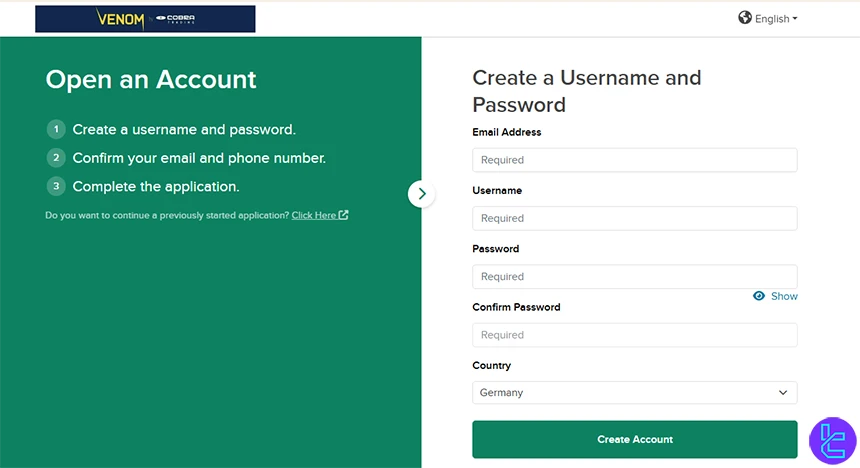Click the 'Open an Account' heading
The width and height of the screenshot is (860, 468).
pyautogui.click(x=151, y=80)
